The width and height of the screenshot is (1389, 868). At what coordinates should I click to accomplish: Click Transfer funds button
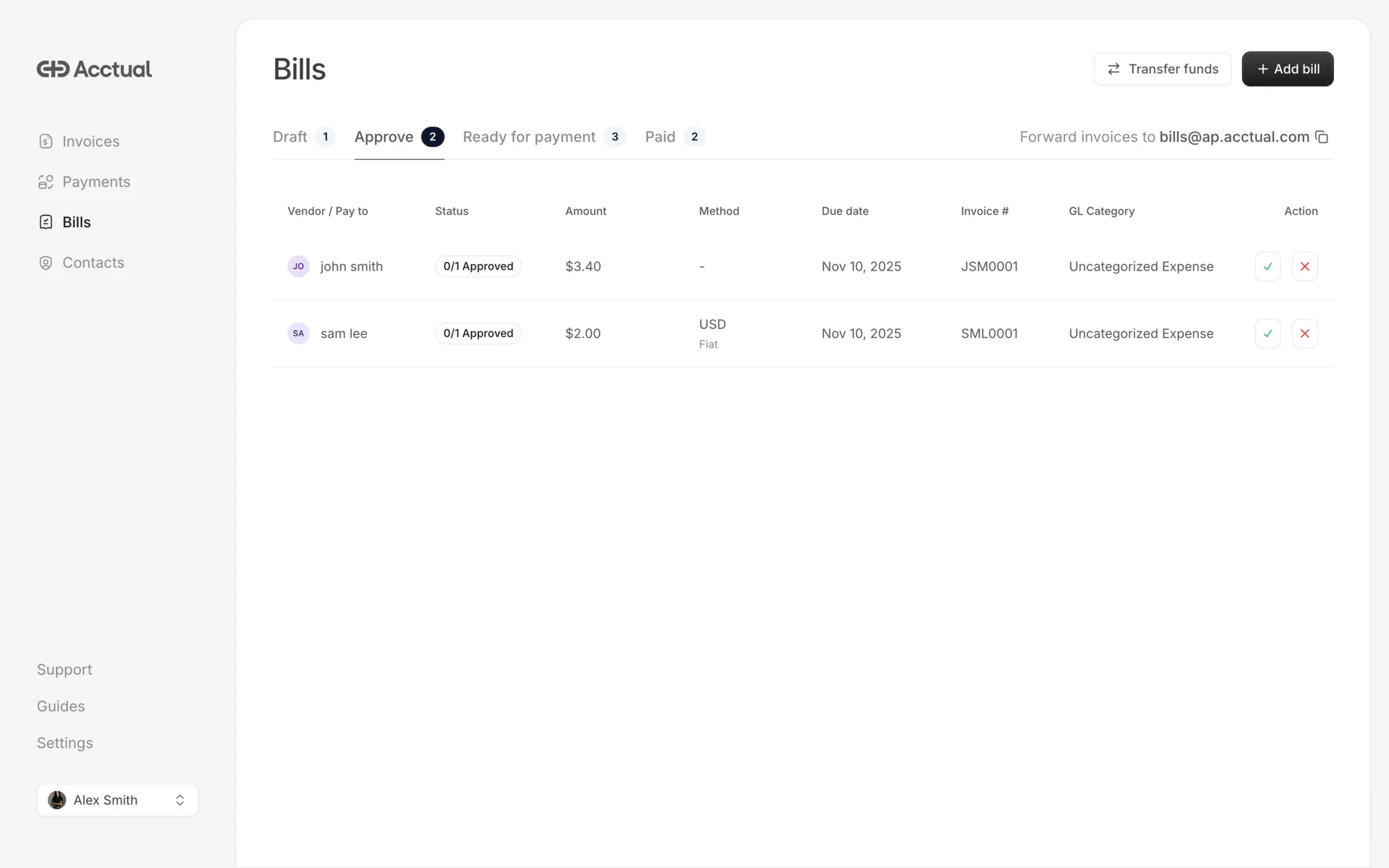coord(1162,69)
